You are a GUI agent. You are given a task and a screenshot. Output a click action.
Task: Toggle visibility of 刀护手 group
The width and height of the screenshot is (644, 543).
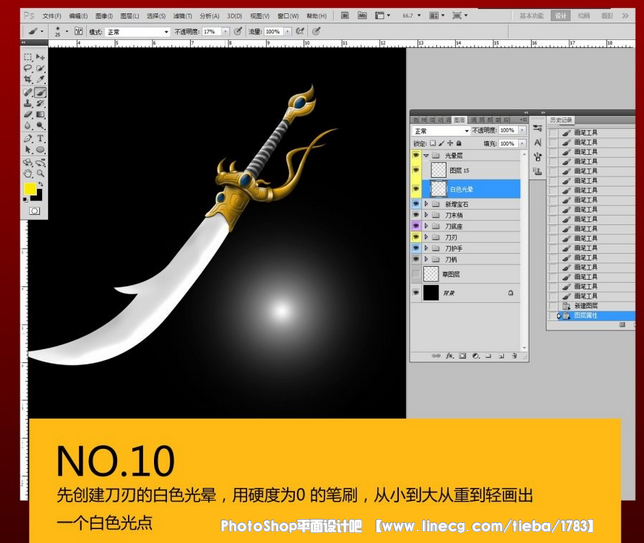pyautogui.click(x=416, y=248)
